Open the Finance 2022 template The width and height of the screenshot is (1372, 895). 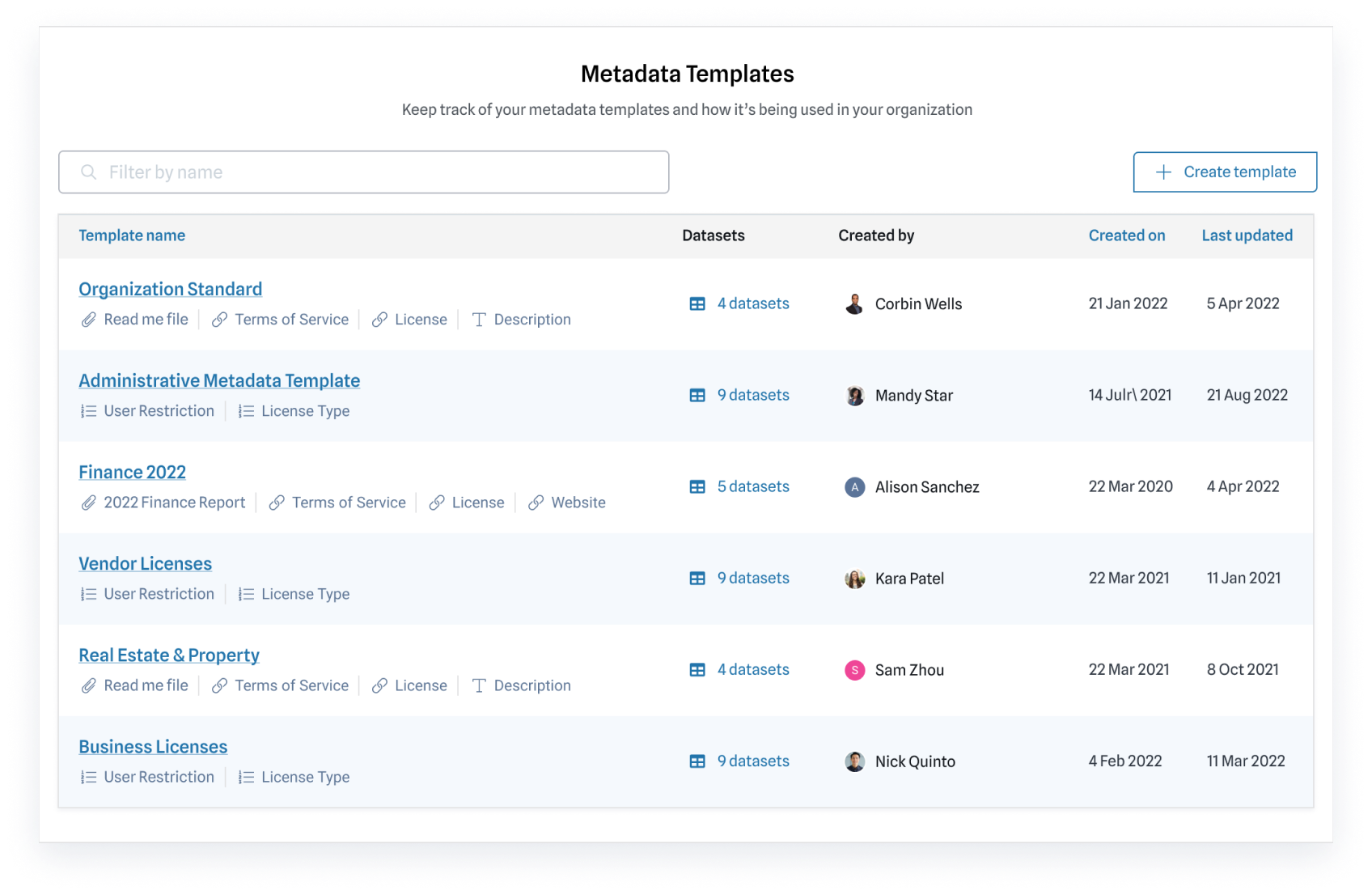click(132, 472)
